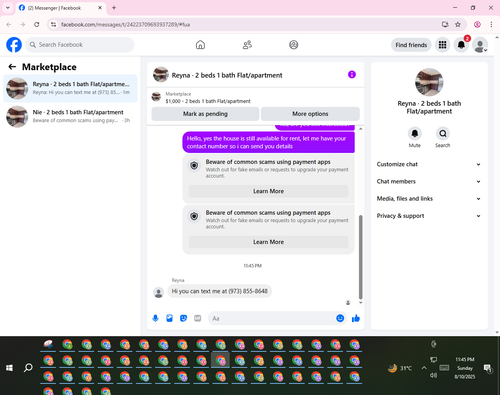Open the Windows notification center icon
The height and width of the screenshot is (395, 500).
pyautogui.click(x=488, y=368)
